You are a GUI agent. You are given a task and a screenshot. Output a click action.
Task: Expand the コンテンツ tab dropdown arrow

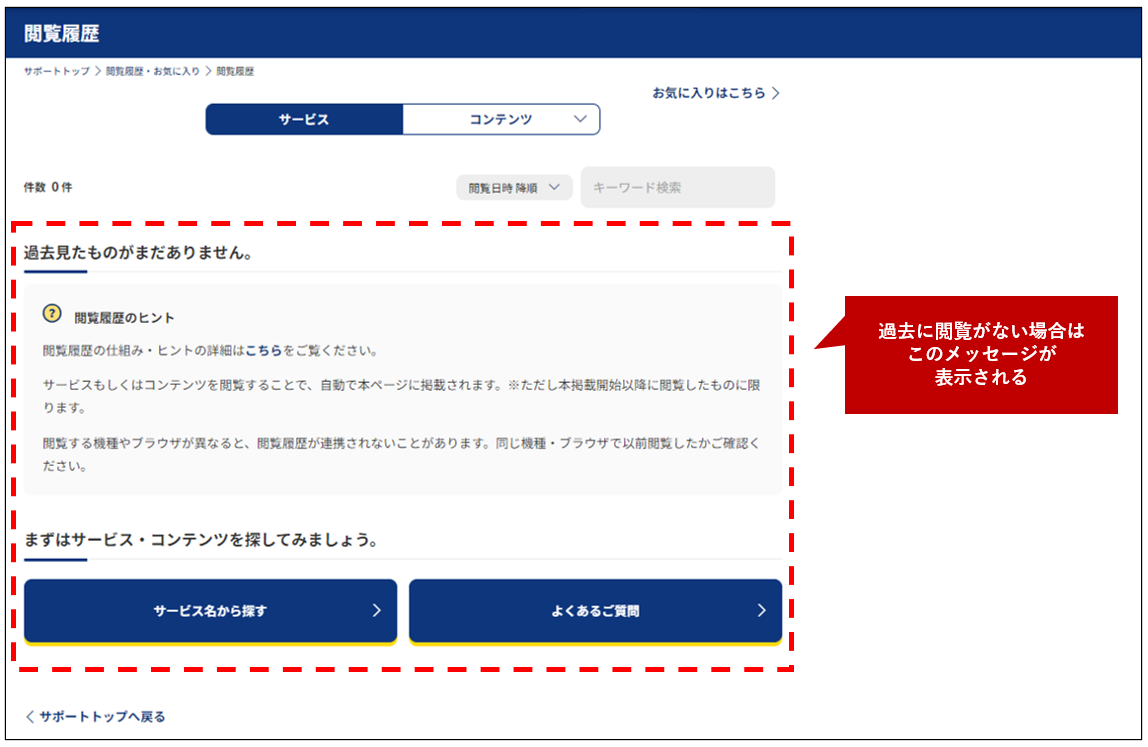click(581, 119)
